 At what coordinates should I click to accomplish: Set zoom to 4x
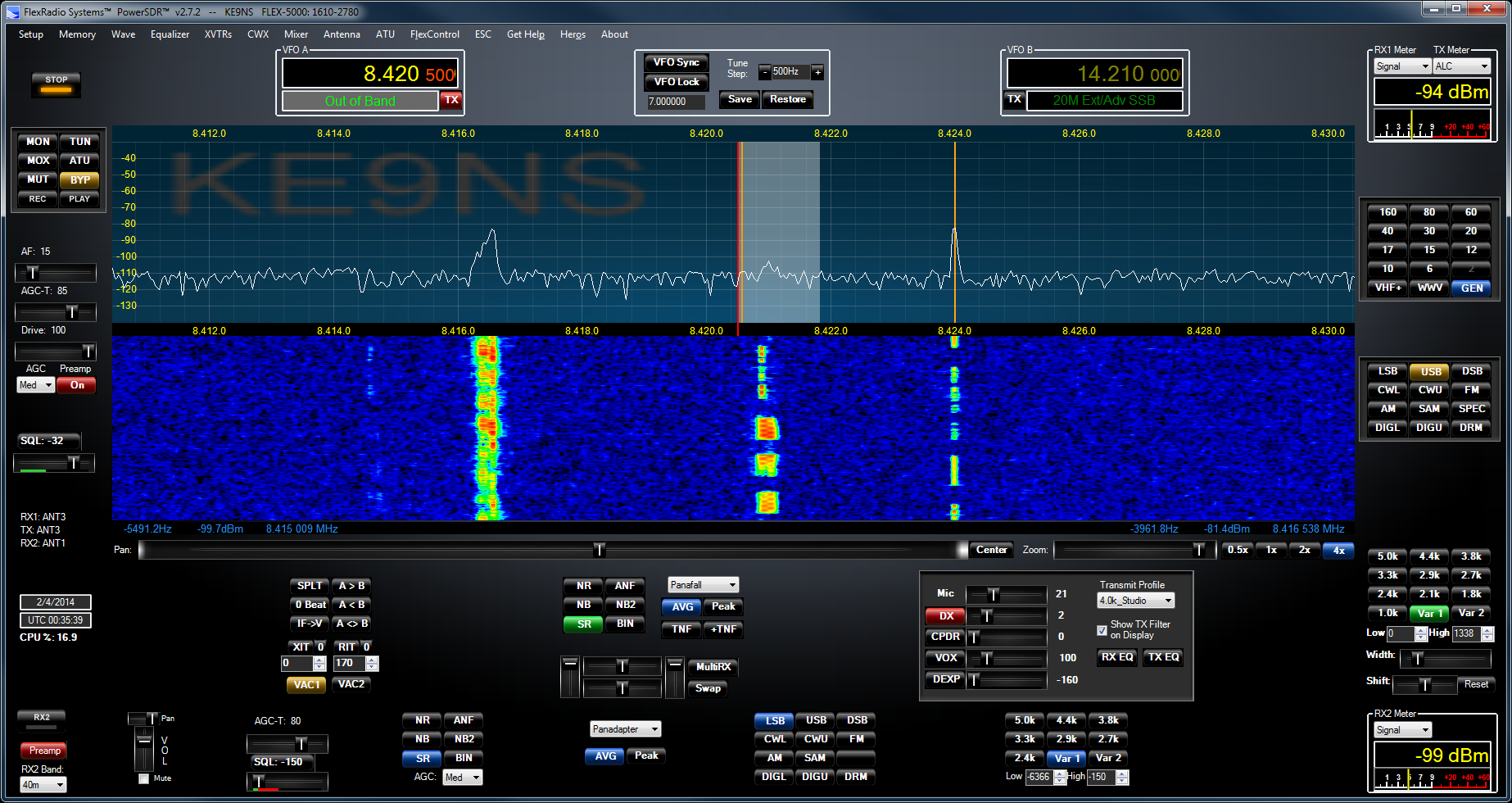[x=1338, y=550]
